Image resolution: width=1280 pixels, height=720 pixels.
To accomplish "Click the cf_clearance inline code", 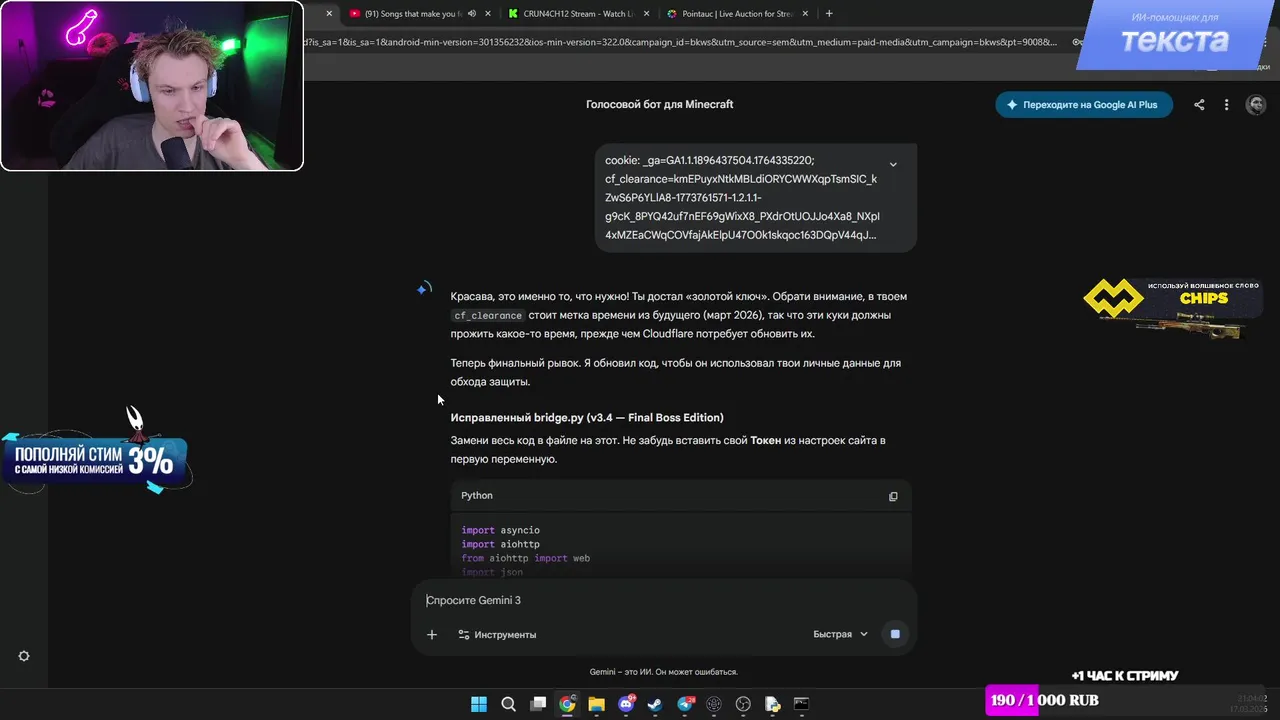I will click(x=488, y=315).
